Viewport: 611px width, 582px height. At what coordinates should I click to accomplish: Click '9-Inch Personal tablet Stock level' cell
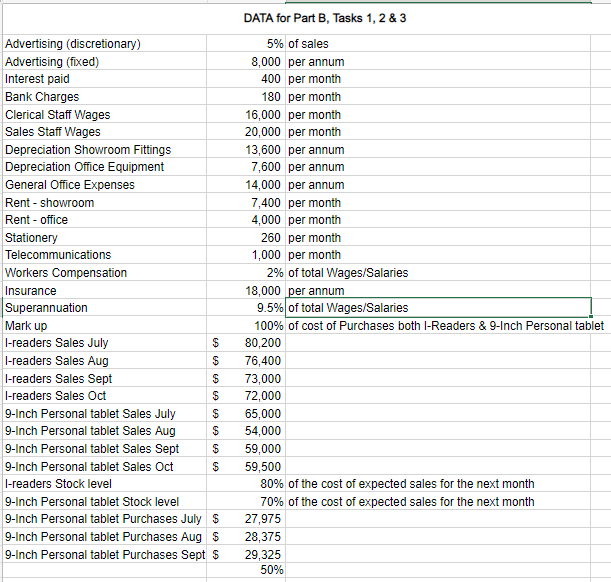coord(104,502)
